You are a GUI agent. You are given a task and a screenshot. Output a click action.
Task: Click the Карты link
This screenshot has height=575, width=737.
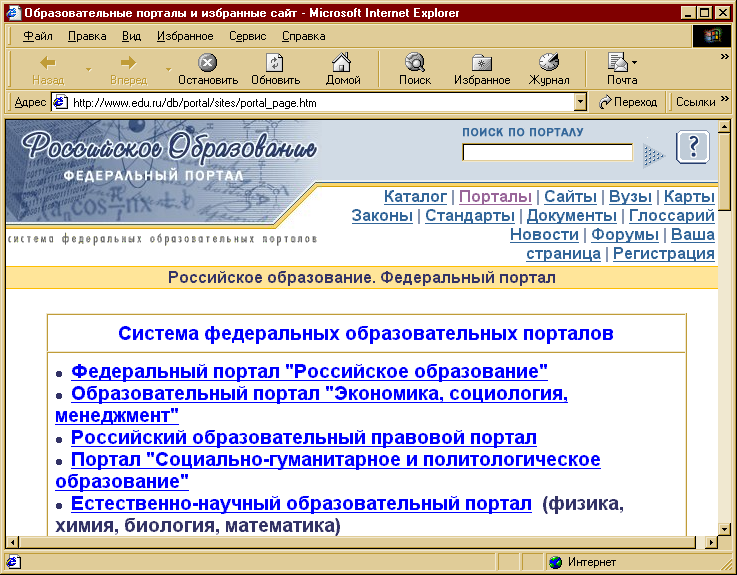pos(689,196)
